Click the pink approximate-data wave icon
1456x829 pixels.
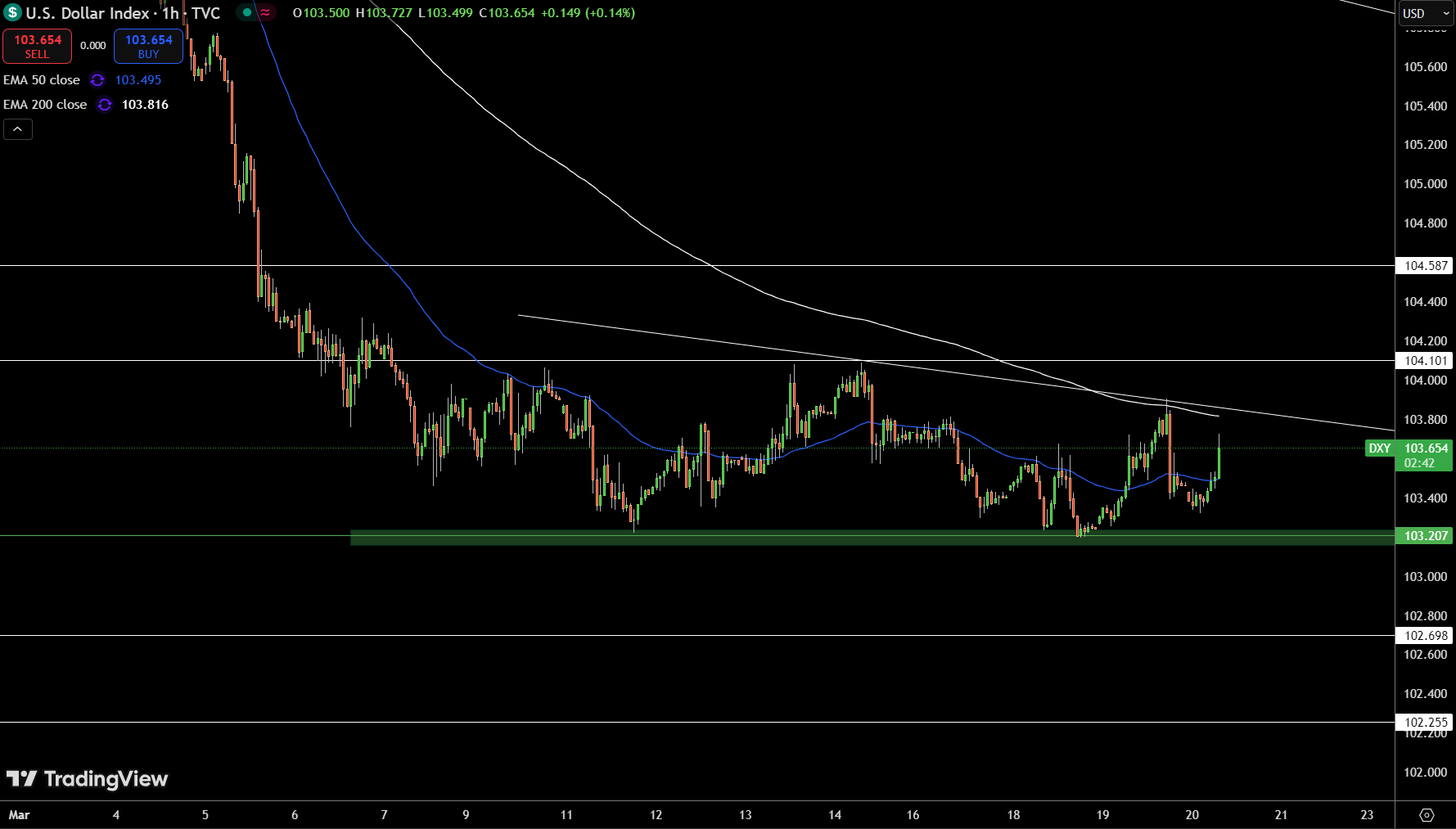point(266,12)
